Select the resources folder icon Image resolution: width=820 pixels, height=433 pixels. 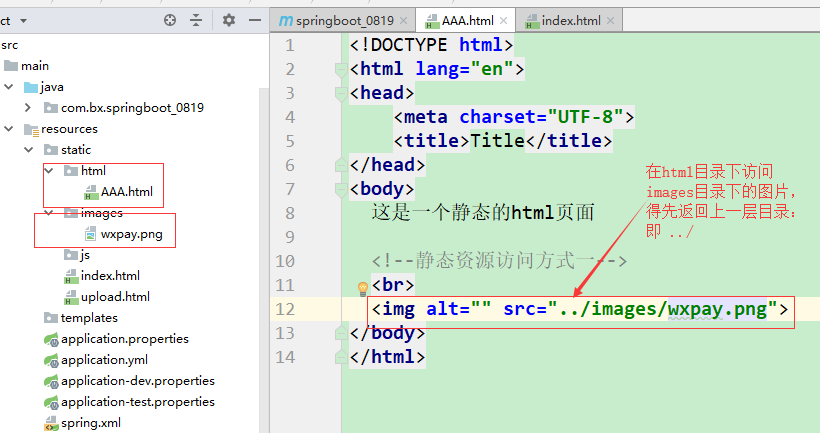[31, 129]
